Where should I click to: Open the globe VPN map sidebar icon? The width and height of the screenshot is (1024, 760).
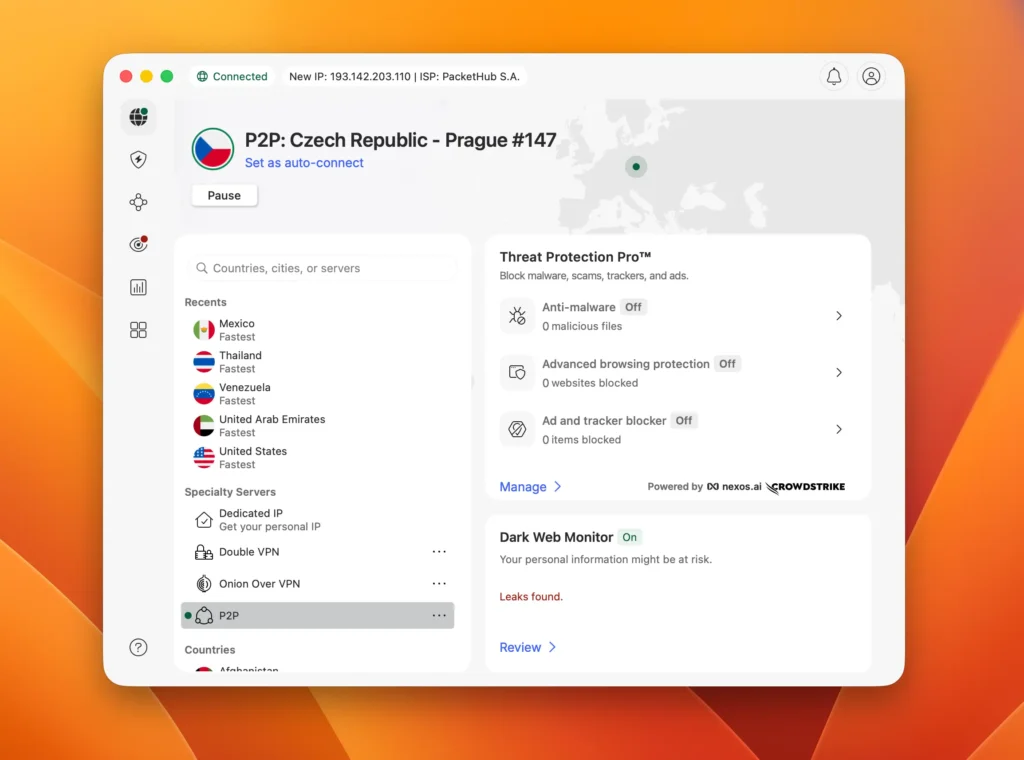138,118
